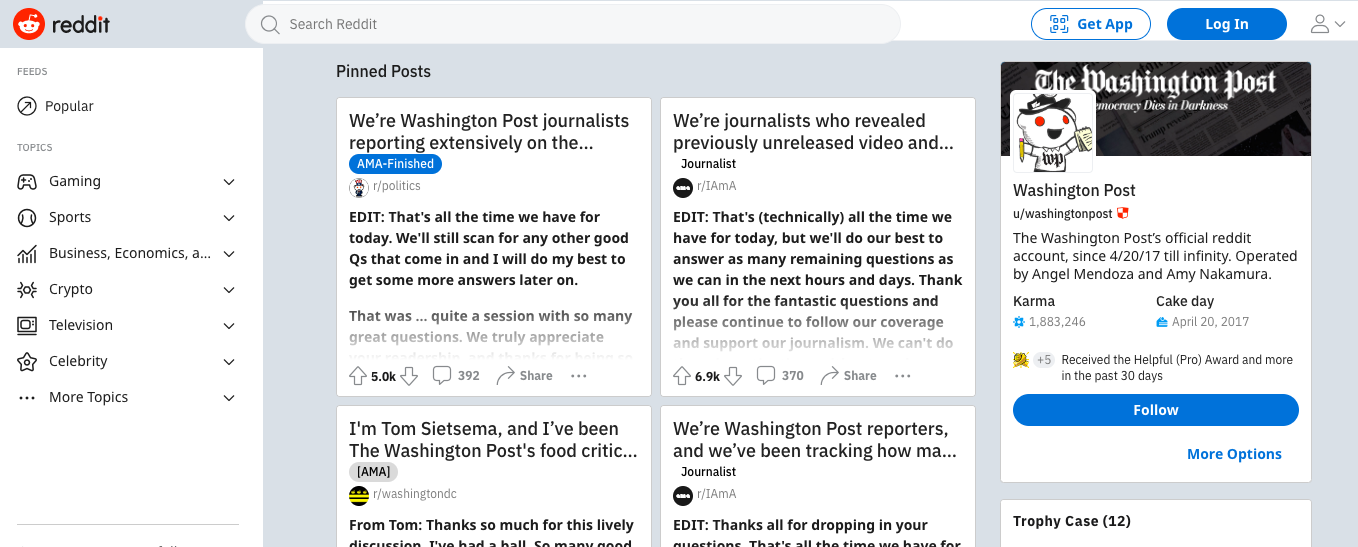1358x547 pixels.
Task: Open the Popular feed
Action: click(69, 106)
